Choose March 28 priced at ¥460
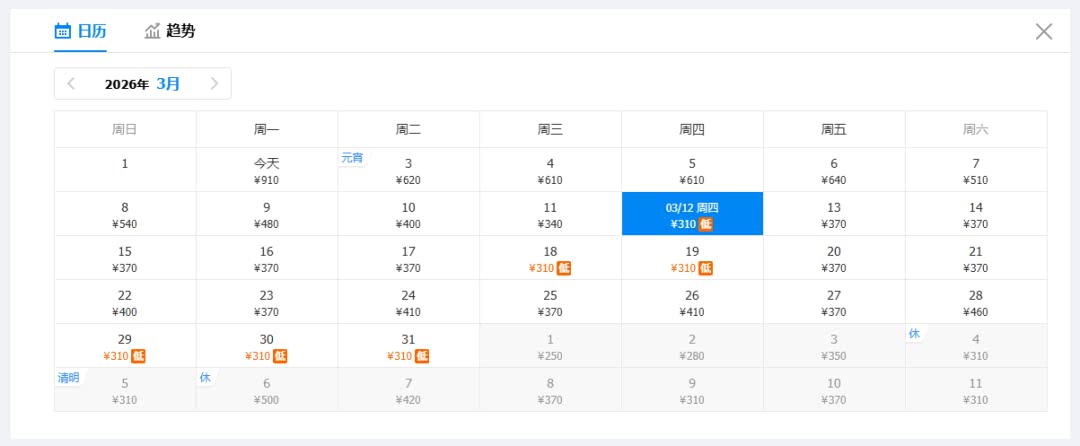Image resolution: width=1080 pixels, height=446 pixels. click(x=976, y=302)
